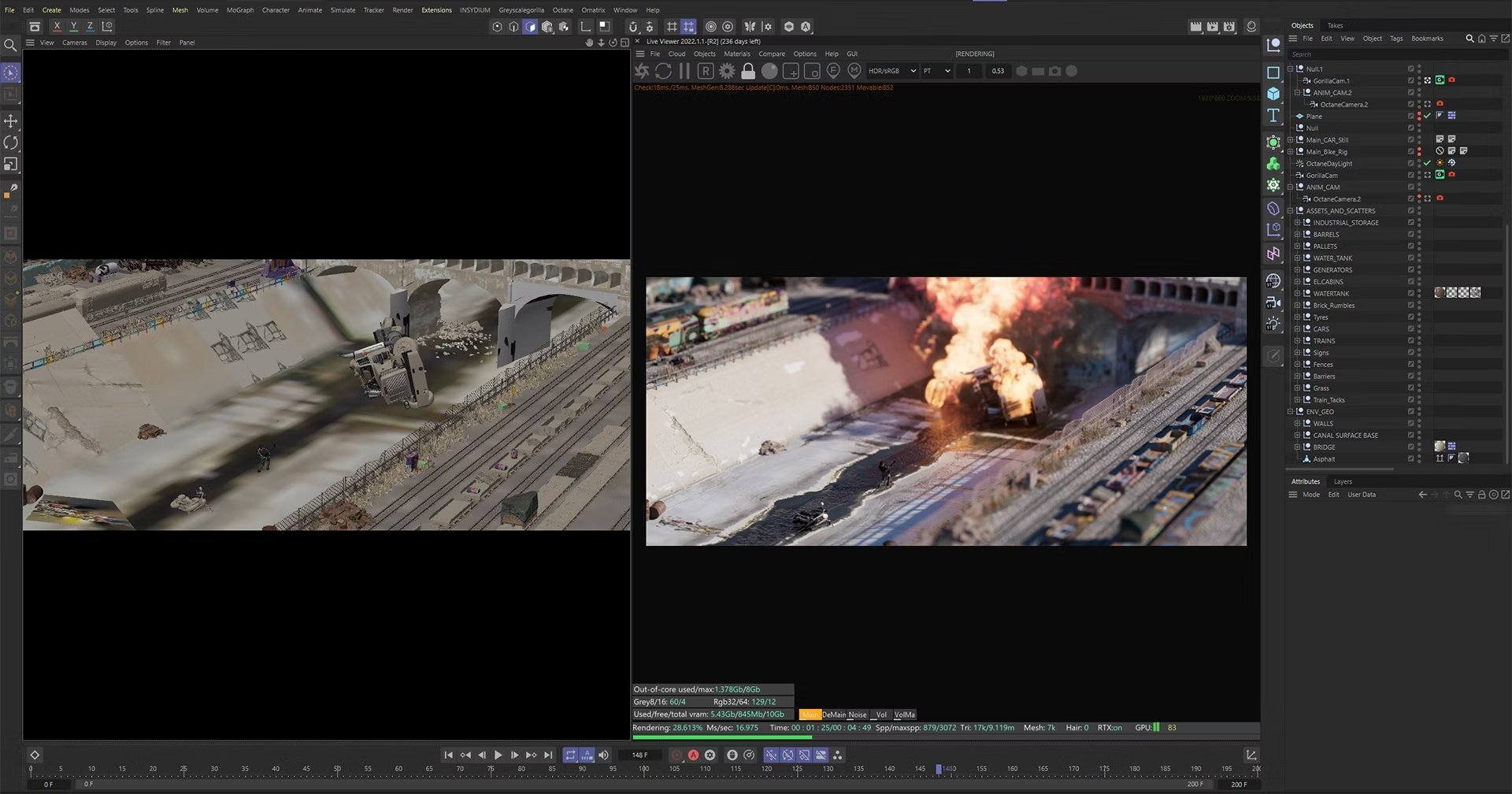Screen dimensions: 1512x794
Task: Toggle X axis lock
Action: click(x=57, y=26)
